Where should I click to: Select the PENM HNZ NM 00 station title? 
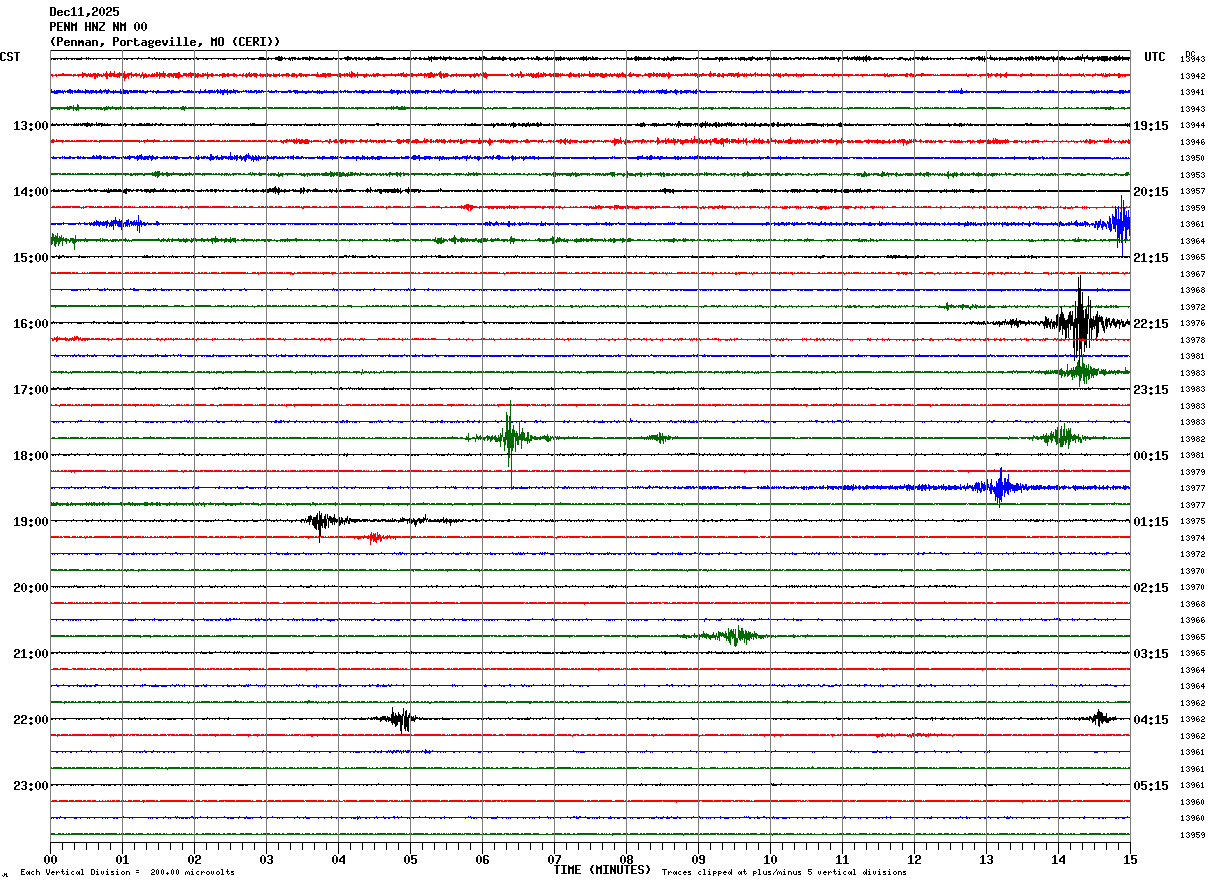98,27
